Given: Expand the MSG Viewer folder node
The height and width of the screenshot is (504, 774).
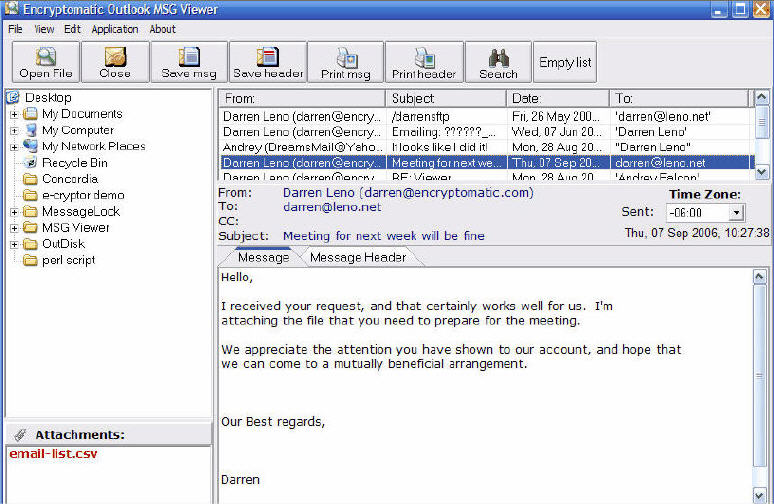Looking at the screenshot, I should click(x=14, y=228).
